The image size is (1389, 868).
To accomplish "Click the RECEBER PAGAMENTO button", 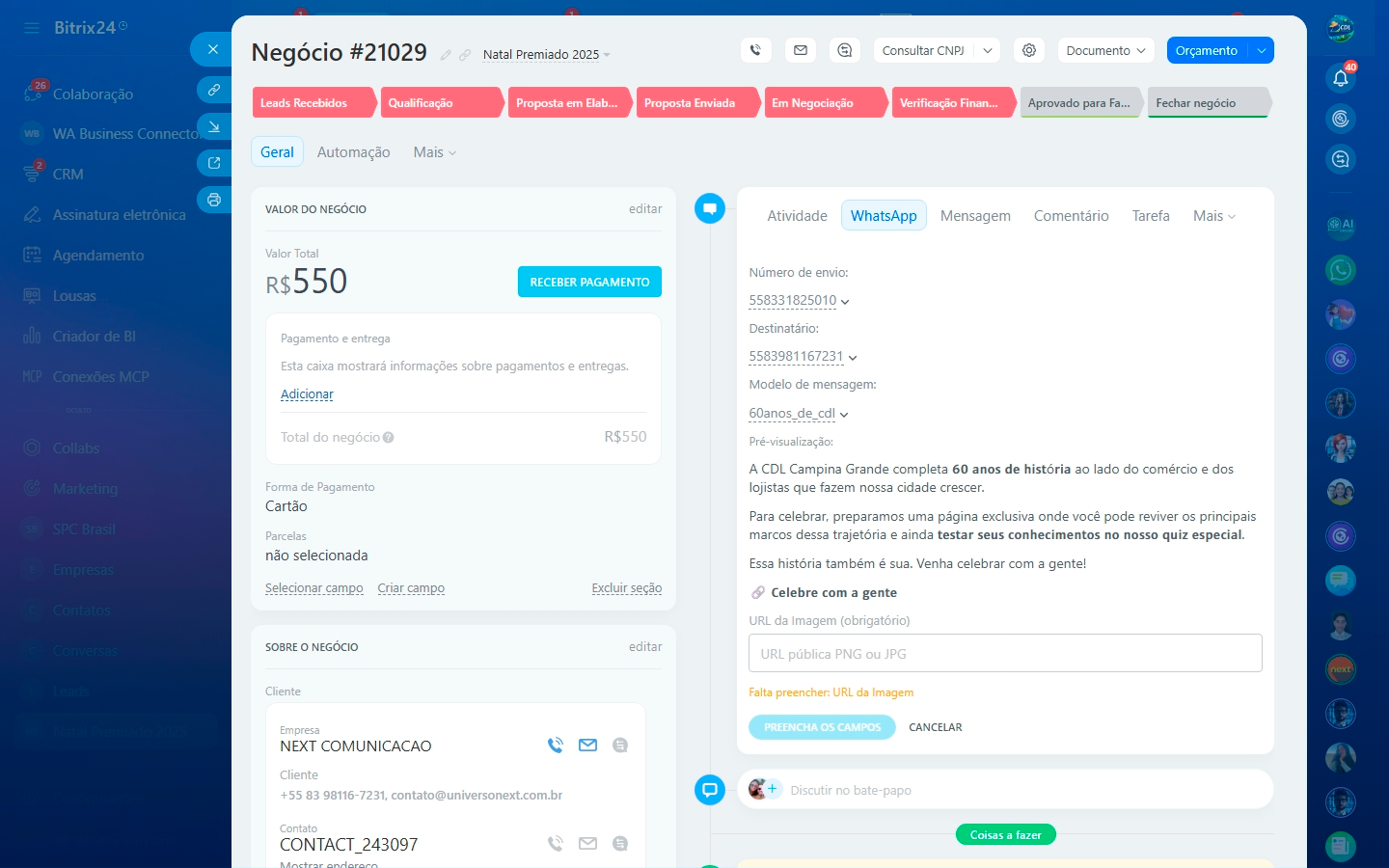I will tap(589, 282).
